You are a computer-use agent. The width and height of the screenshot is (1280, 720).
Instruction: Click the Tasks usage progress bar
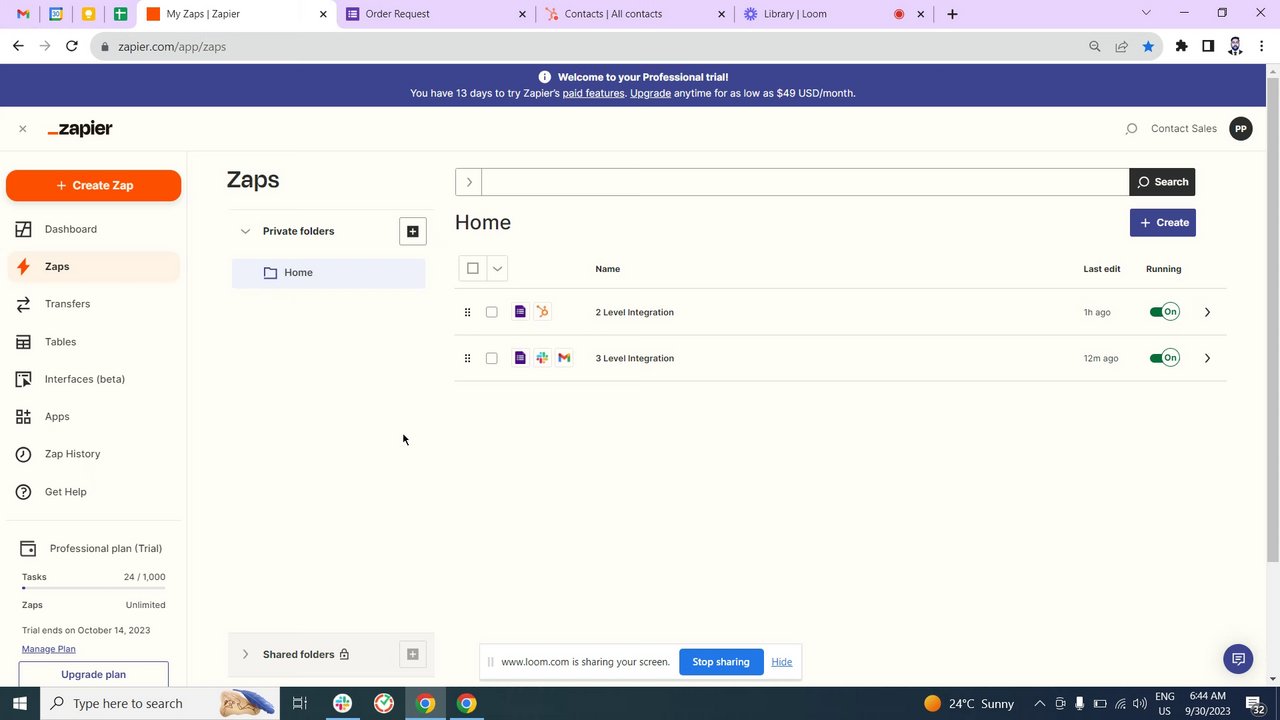(x=93, y=588)
